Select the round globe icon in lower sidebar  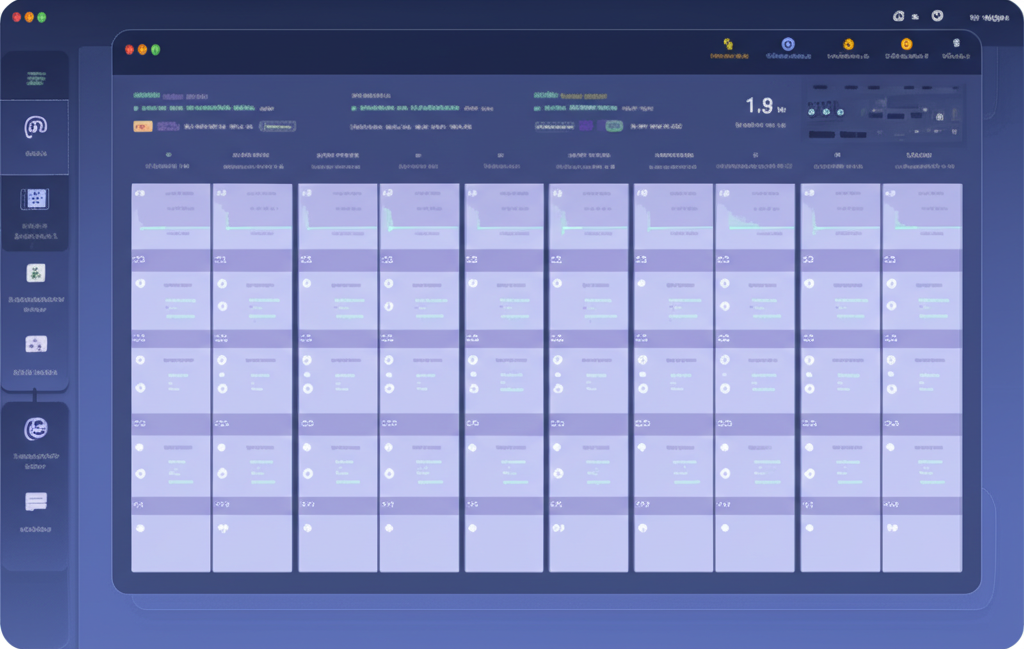36,429
